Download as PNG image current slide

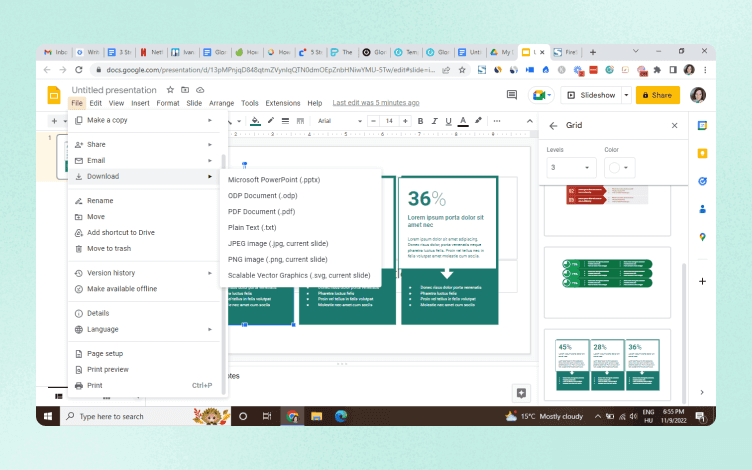point(300,259)
